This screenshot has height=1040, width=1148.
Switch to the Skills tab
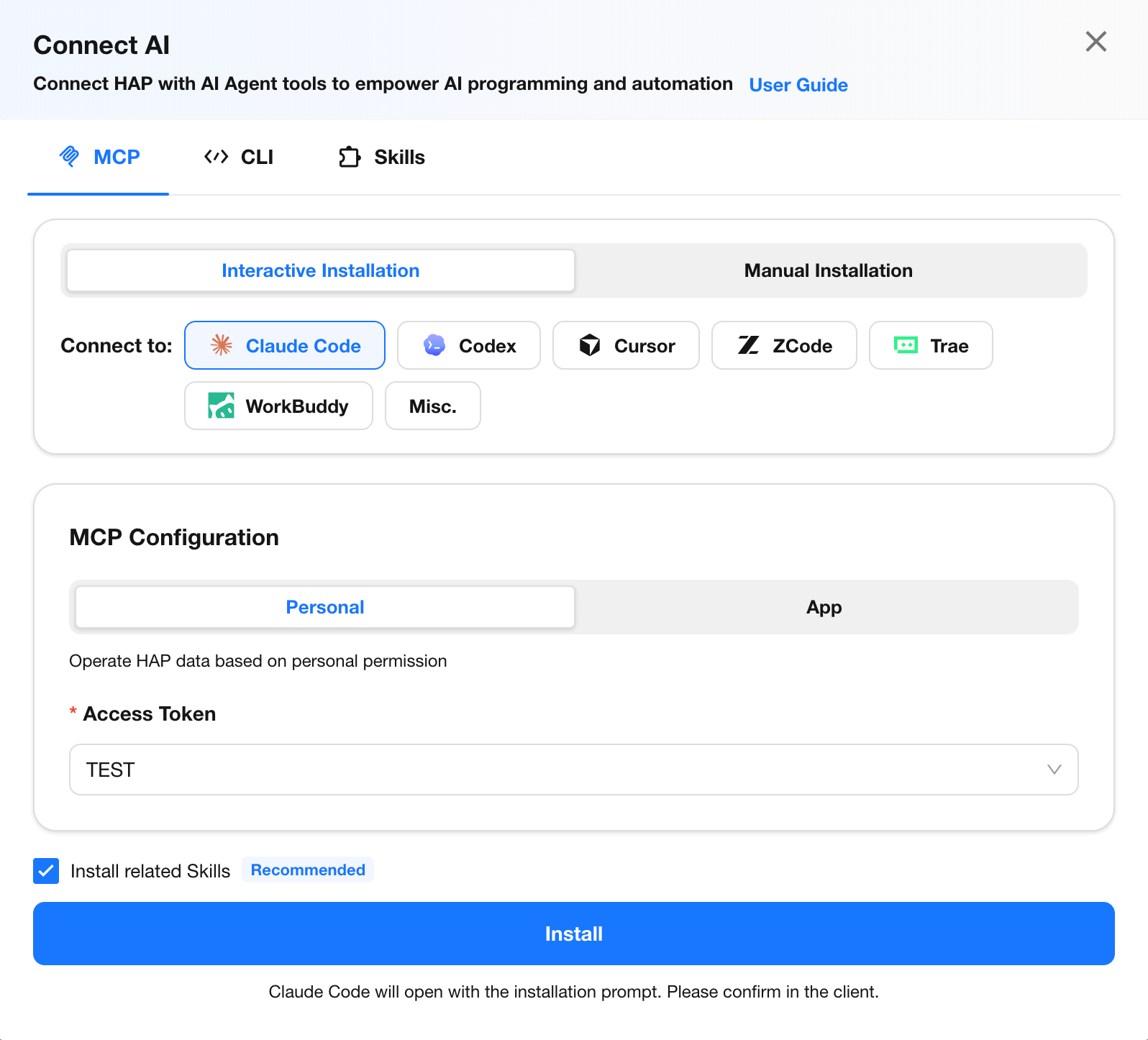[x=382, y=157]
